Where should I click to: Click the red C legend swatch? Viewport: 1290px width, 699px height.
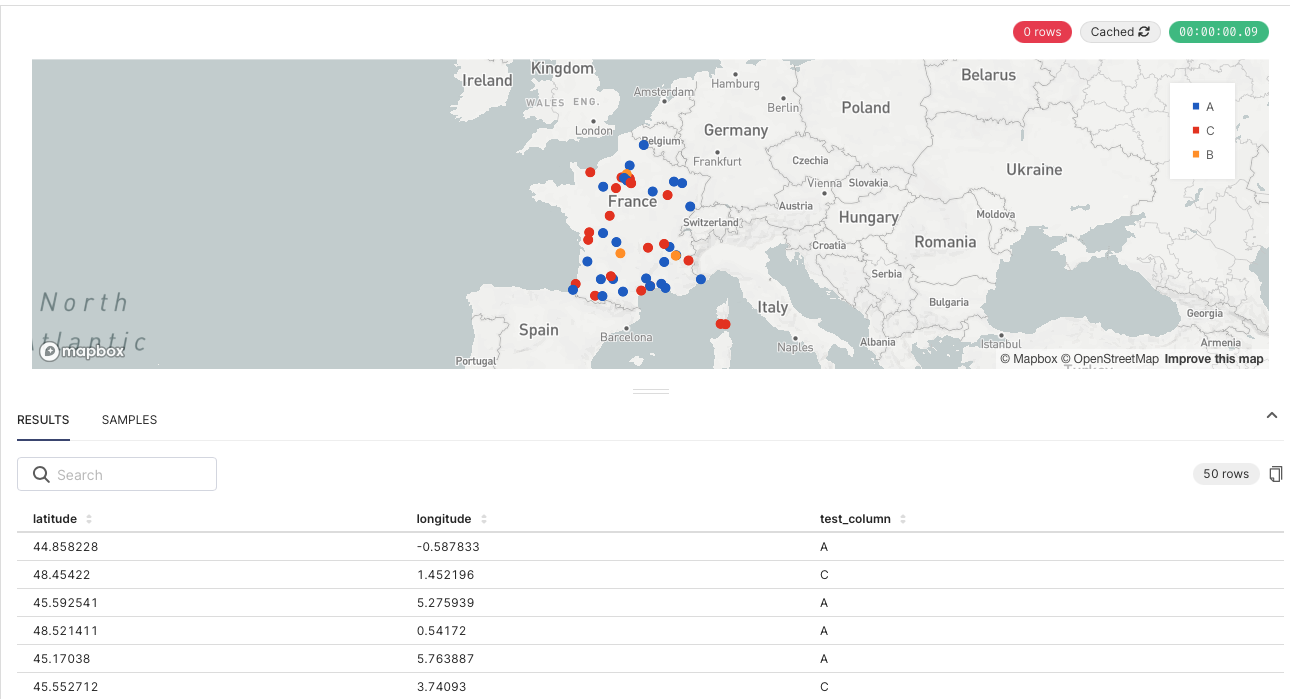[1196, 130]
